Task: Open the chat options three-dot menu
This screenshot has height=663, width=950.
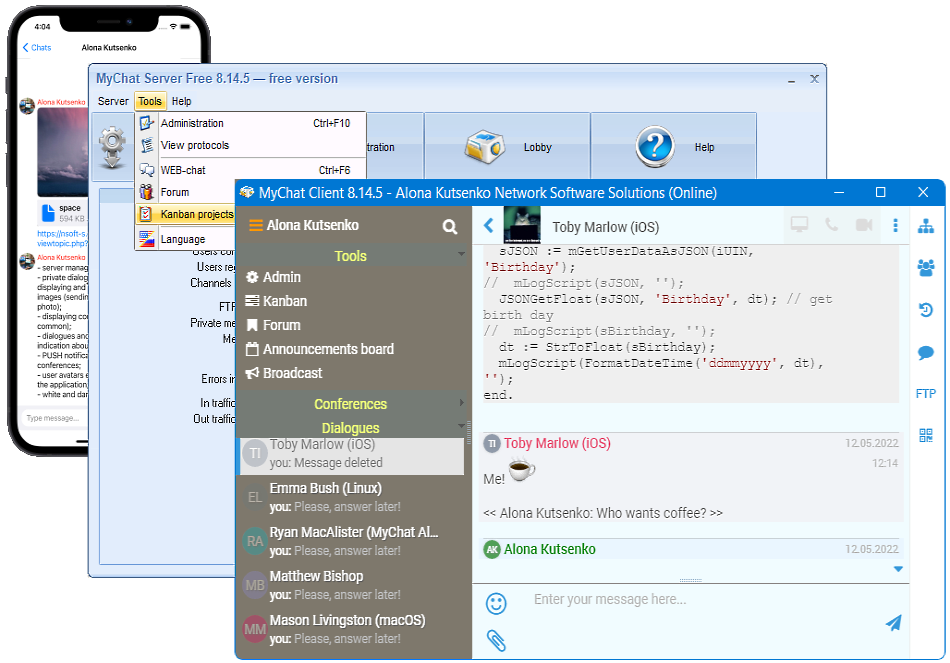Action: click(x=895, y=226)
